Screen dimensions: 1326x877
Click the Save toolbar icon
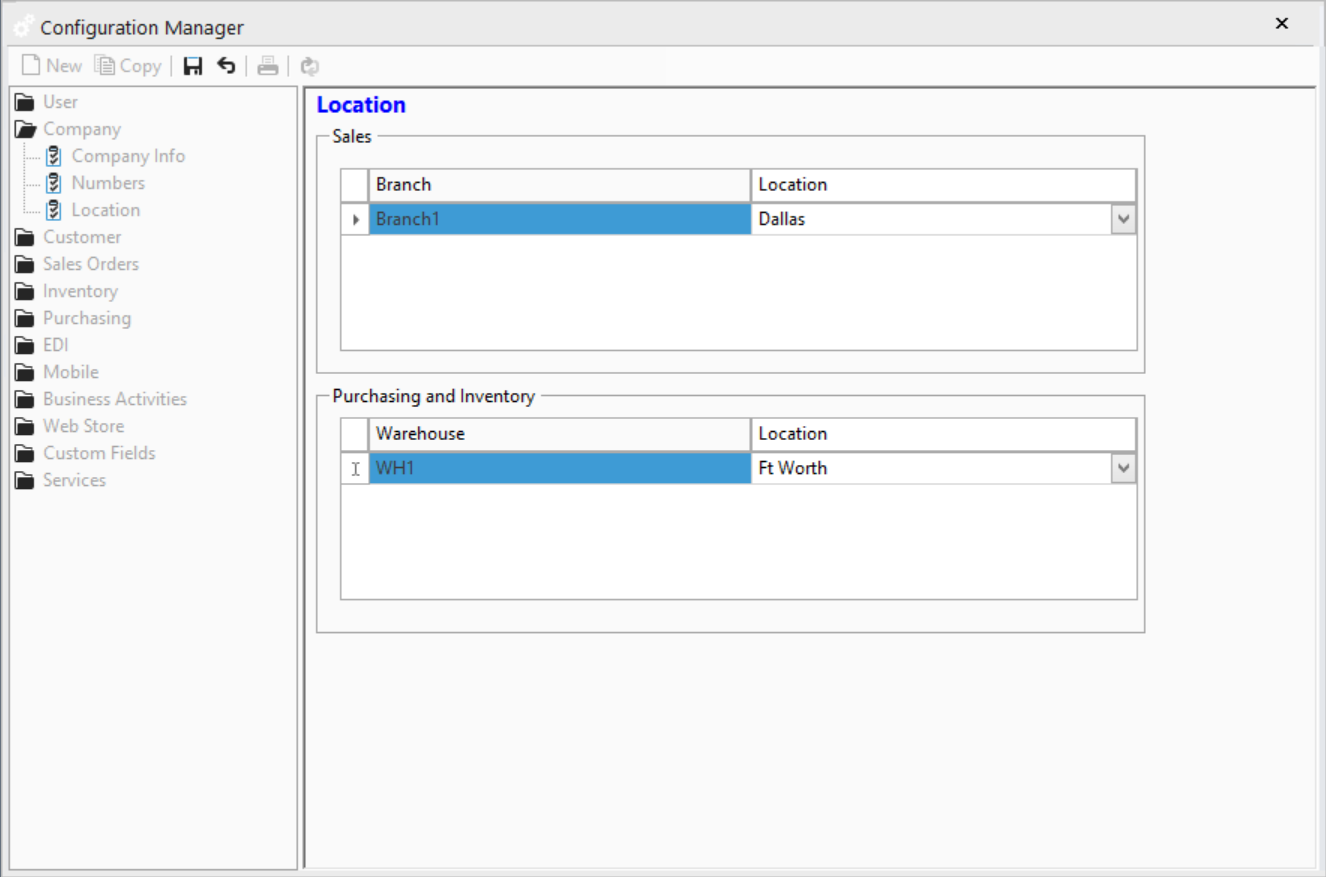(193, 65)
